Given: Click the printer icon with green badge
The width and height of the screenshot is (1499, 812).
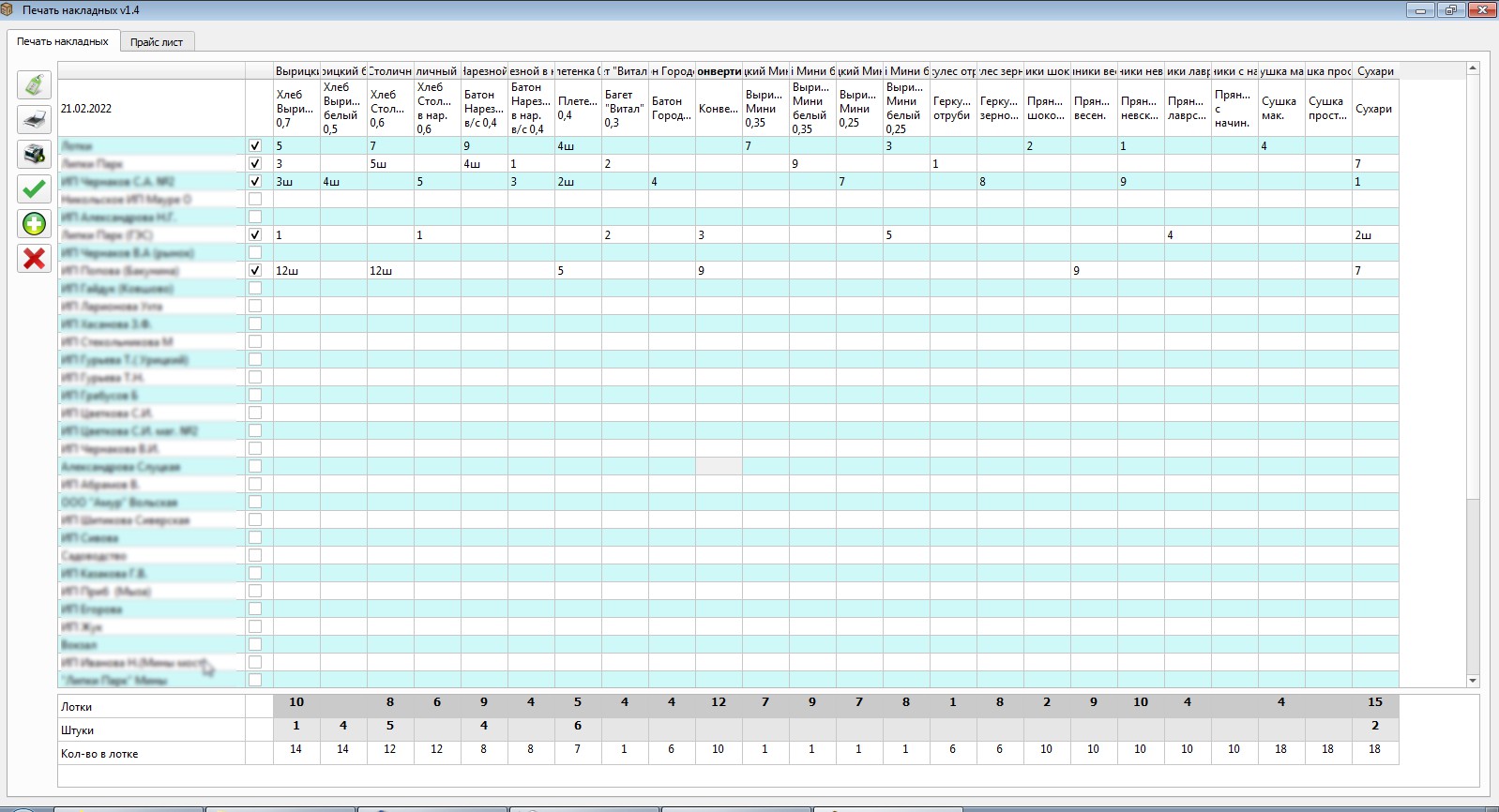Looking at the screenshot, I should coord(34,154).
